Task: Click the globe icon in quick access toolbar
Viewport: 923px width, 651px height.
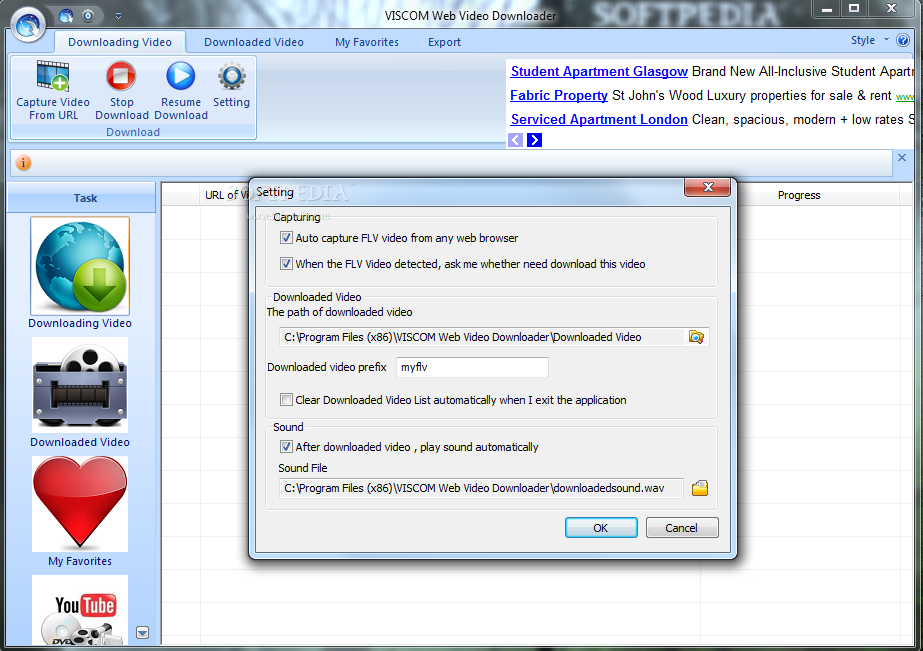Action: (x=66, y=16)
